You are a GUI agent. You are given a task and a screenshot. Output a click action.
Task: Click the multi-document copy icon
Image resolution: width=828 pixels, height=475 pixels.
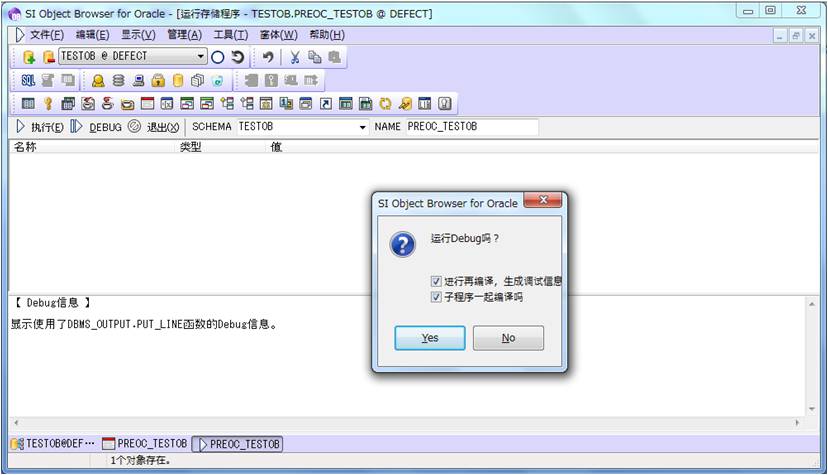pos(197,80)
